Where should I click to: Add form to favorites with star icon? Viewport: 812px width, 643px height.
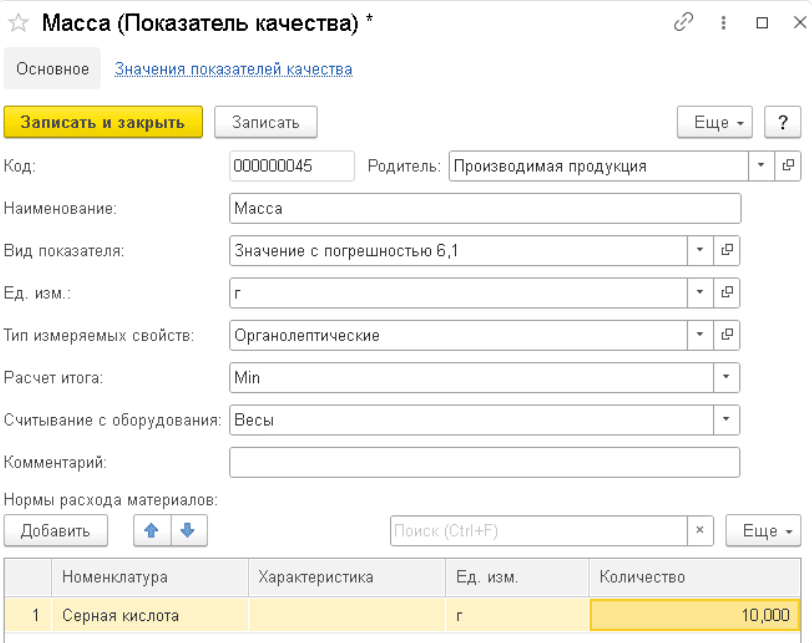tap(18, 23)
